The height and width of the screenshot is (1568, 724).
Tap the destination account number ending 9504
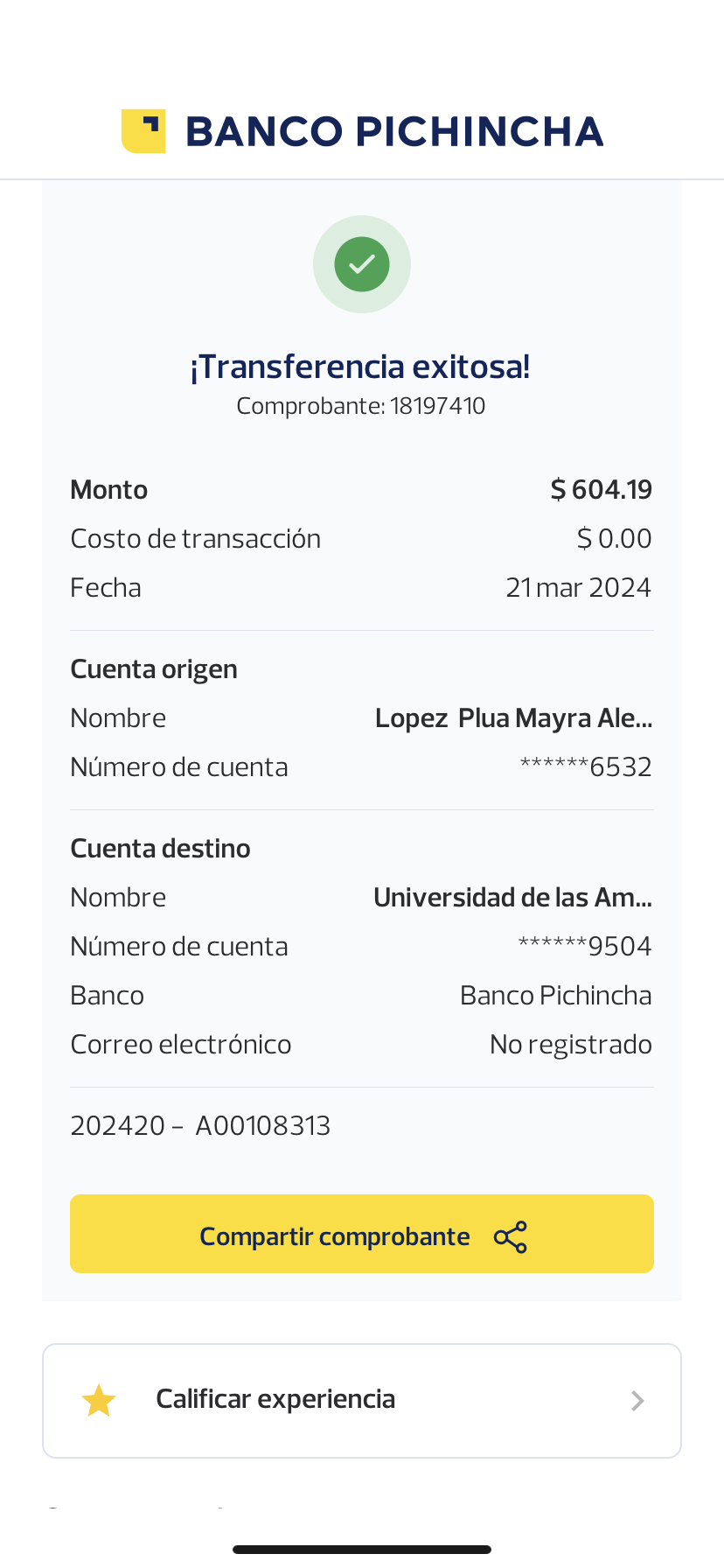585,947
